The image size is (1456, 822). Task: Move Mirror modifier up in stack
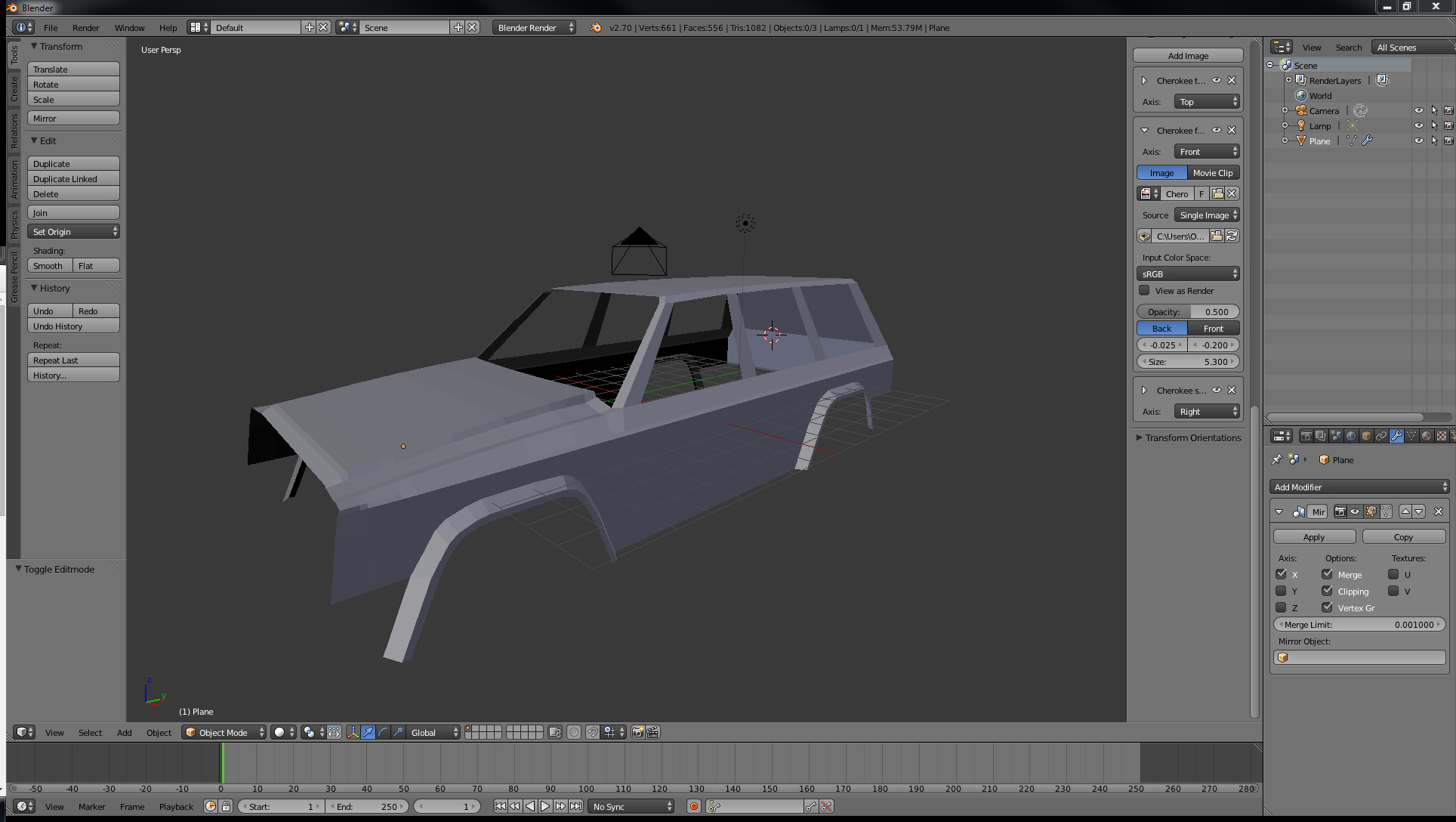point(1405,511)
